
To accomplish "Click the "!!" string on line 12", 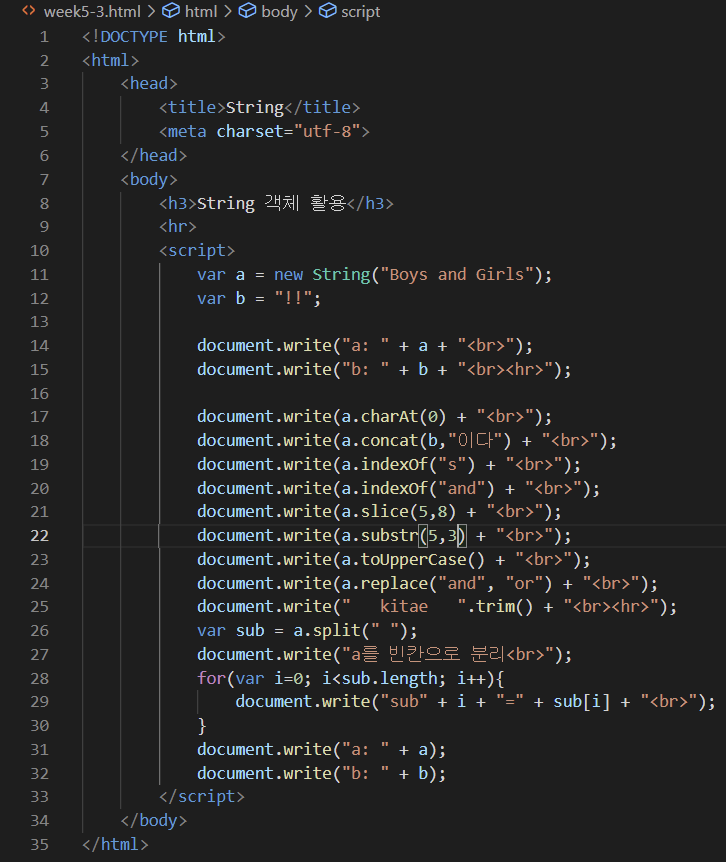I will 293,299.
